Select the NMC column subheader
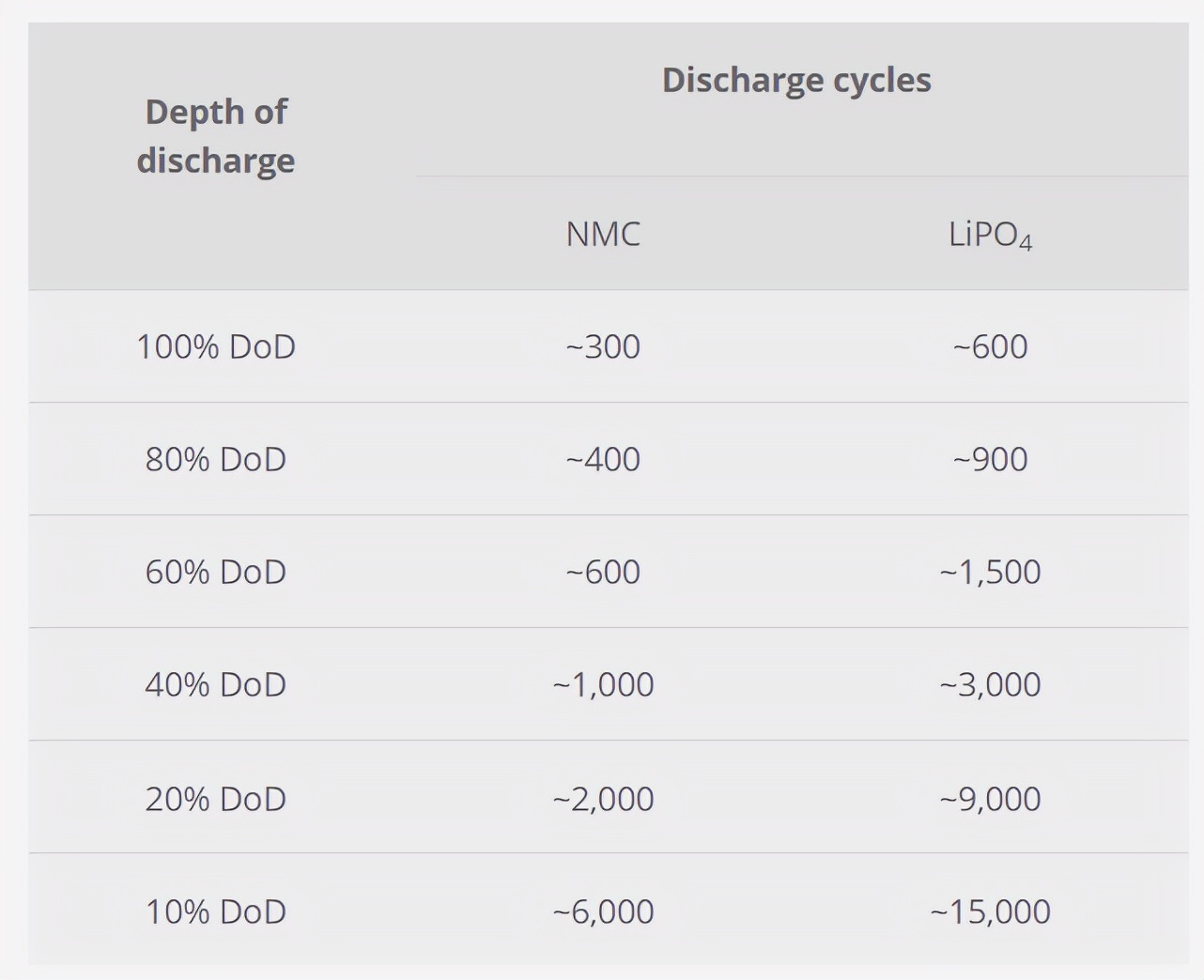The width and height of the screenshot is (1204, 980). 603,234
